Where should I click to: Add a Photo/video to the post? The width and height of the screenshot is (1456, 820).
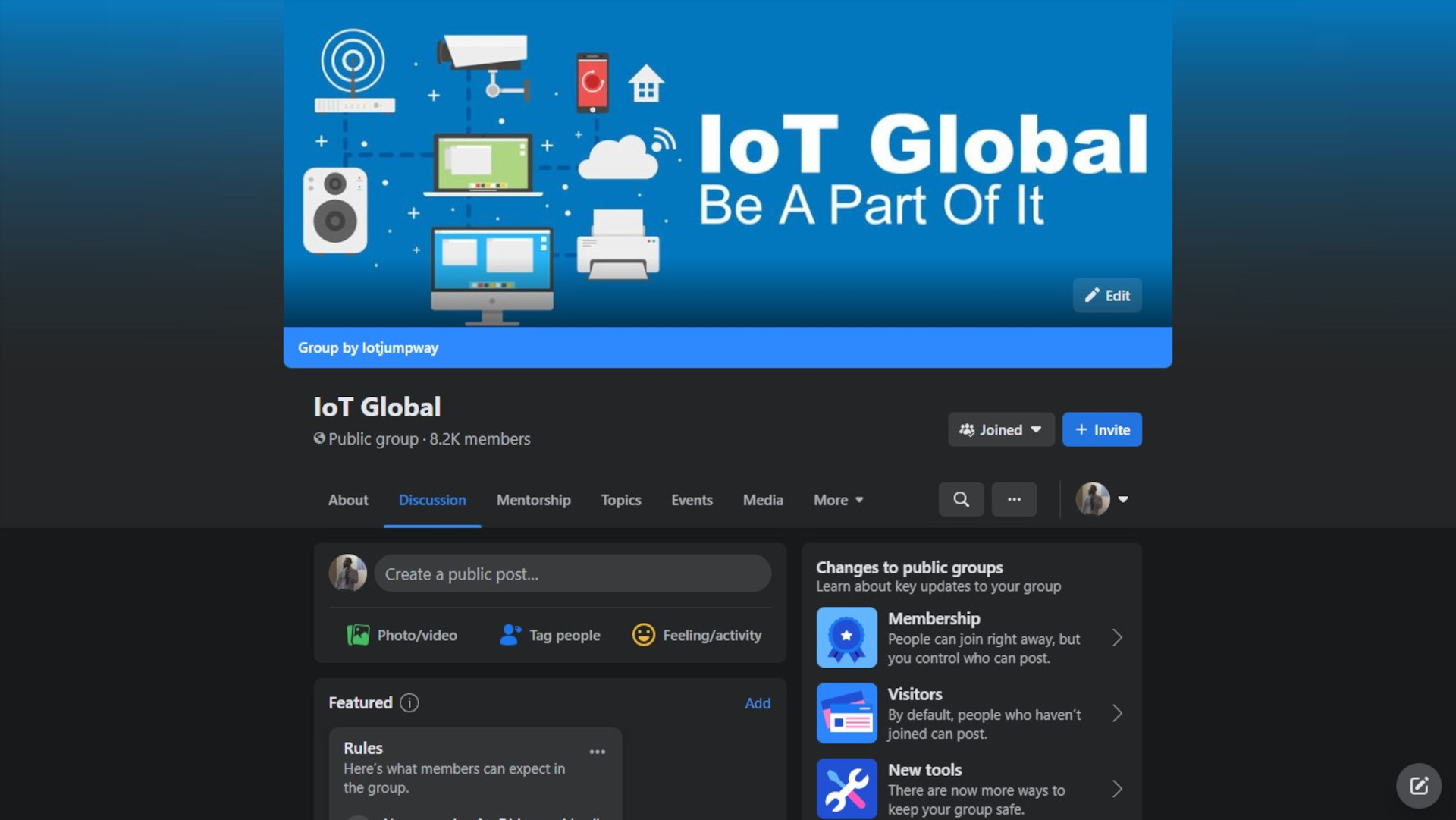pyautogui.click(x=402, y=635)
